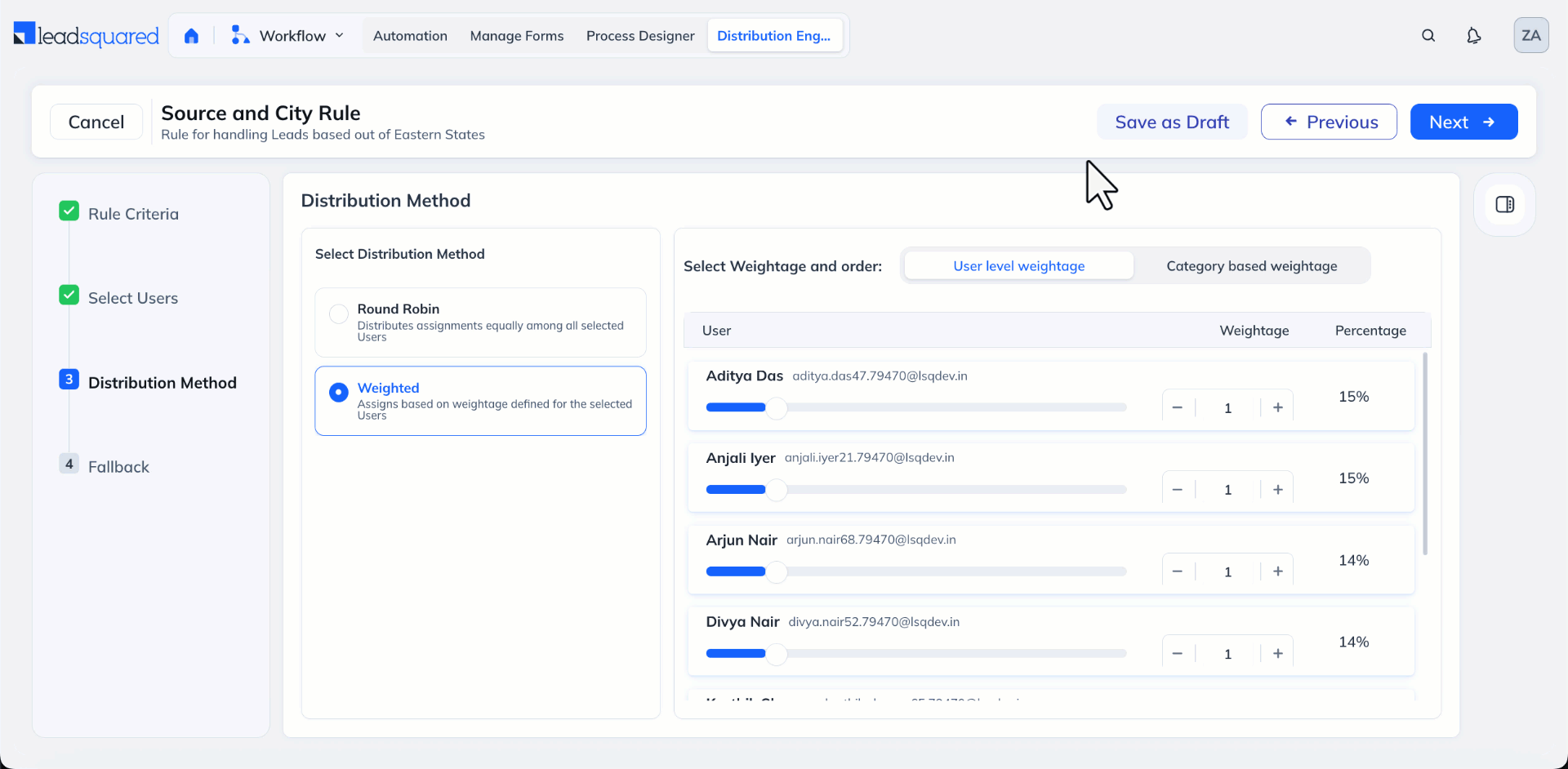Click step 3 number badge
The width and height of the screenshot is (1568, 769).
(x=69, y=380)
